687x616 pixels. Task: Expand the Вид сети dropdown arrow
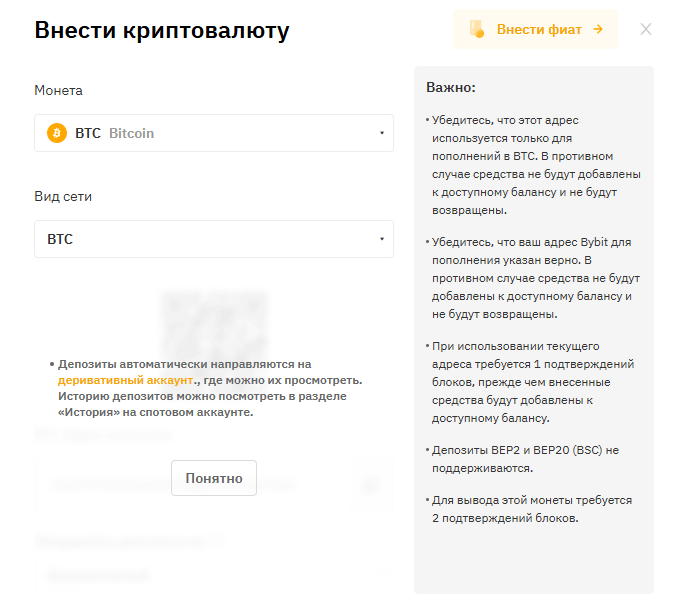(x=382, y=239)
